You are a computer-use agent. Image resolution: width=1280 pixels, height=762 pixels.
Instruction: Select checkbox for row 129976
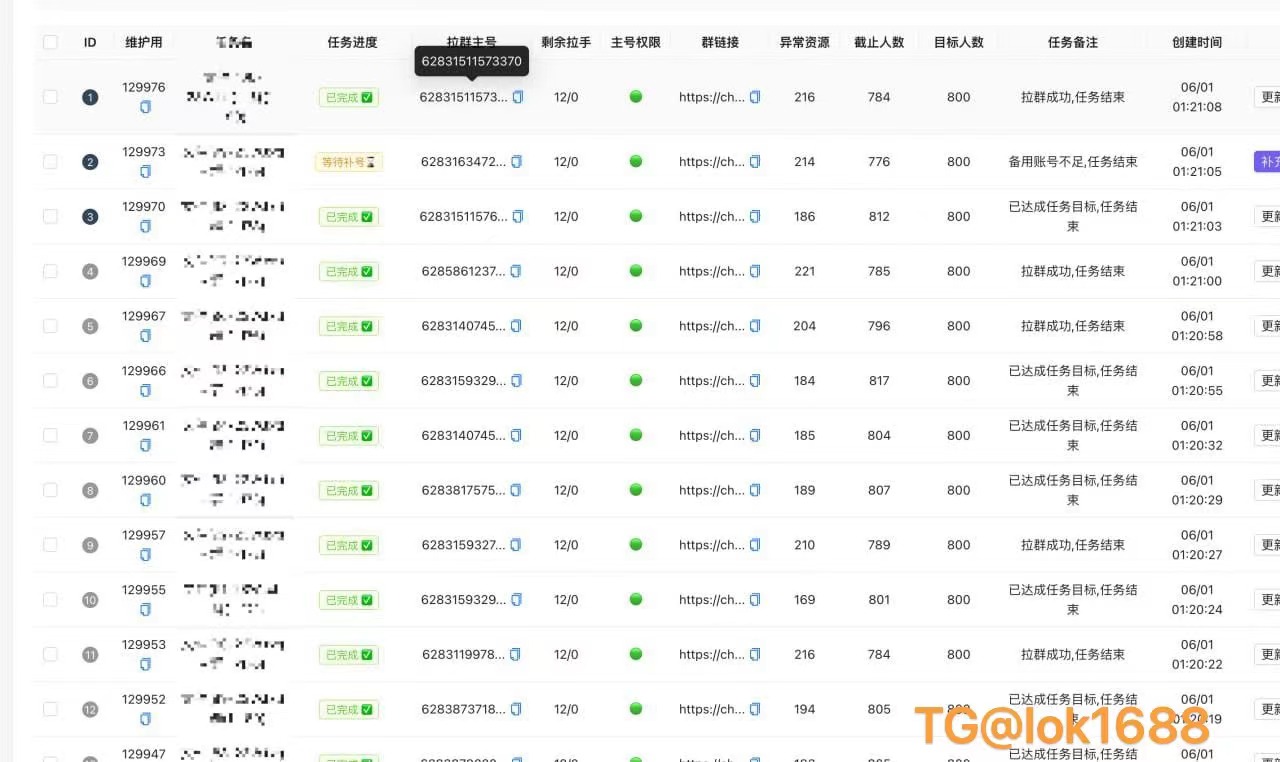coord(50,97)
